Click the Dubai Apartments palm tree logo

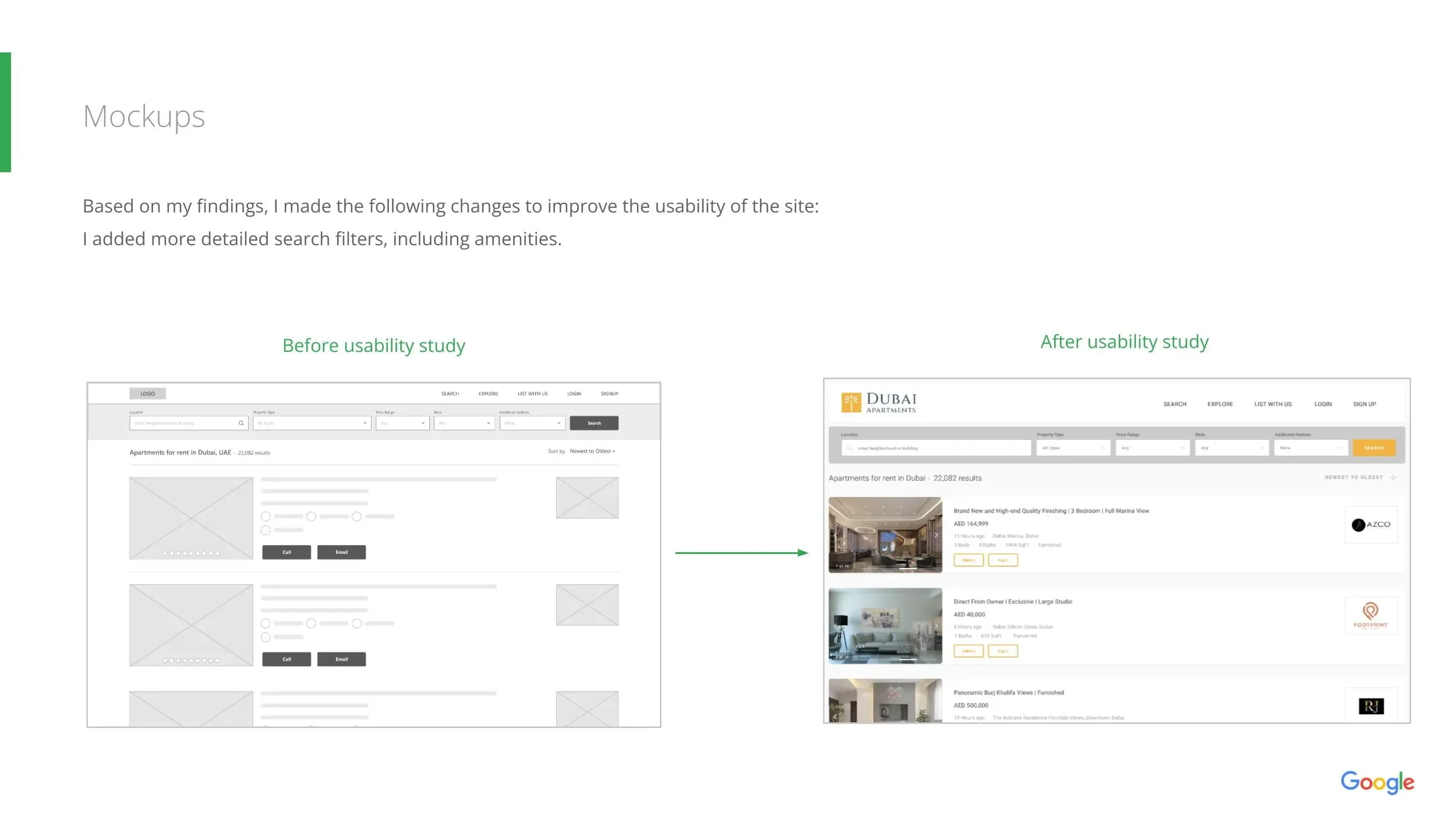[850, 402]
